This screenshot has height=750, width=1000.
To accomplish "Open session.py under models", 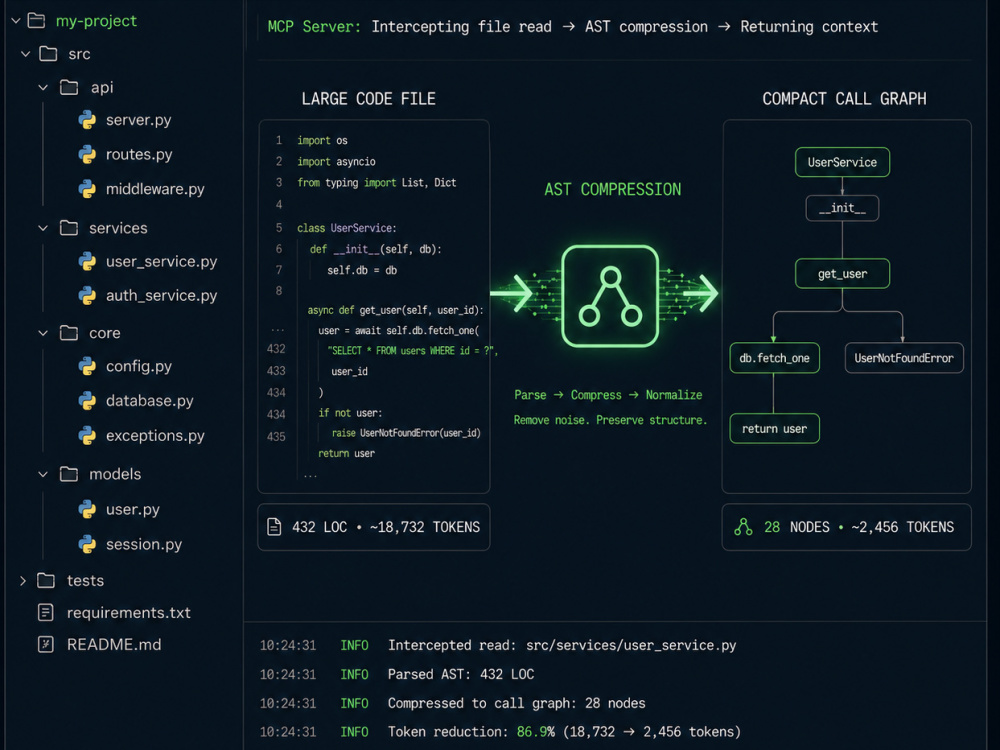I will (143, 544).
